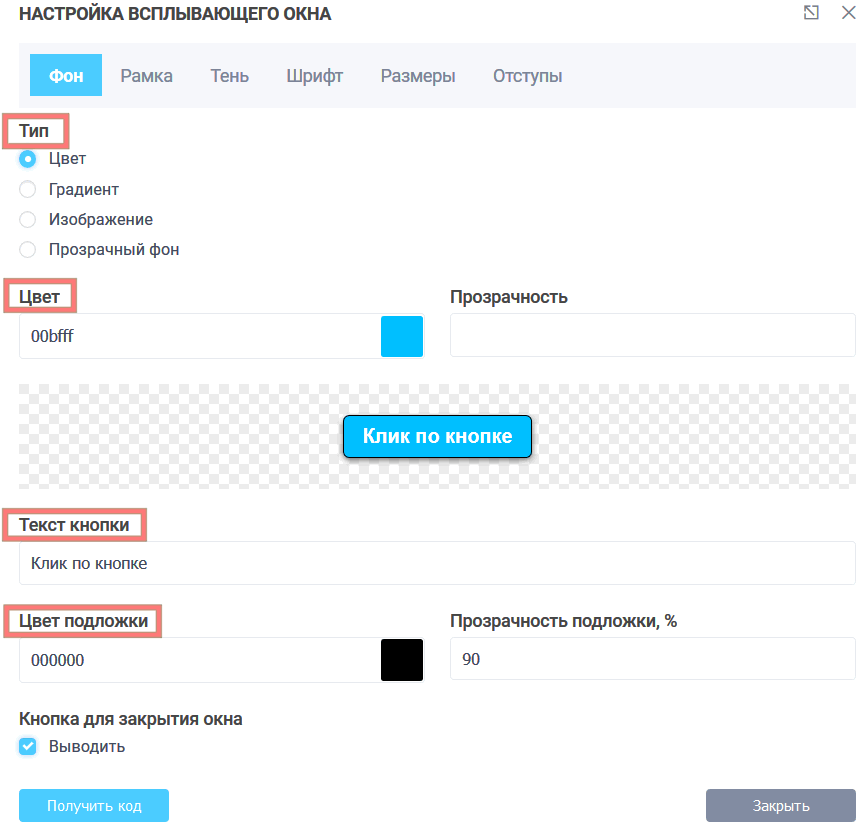Focus the Прозрачность input field
The height and width of the screenshot is (823, 865).
point(652,335)
